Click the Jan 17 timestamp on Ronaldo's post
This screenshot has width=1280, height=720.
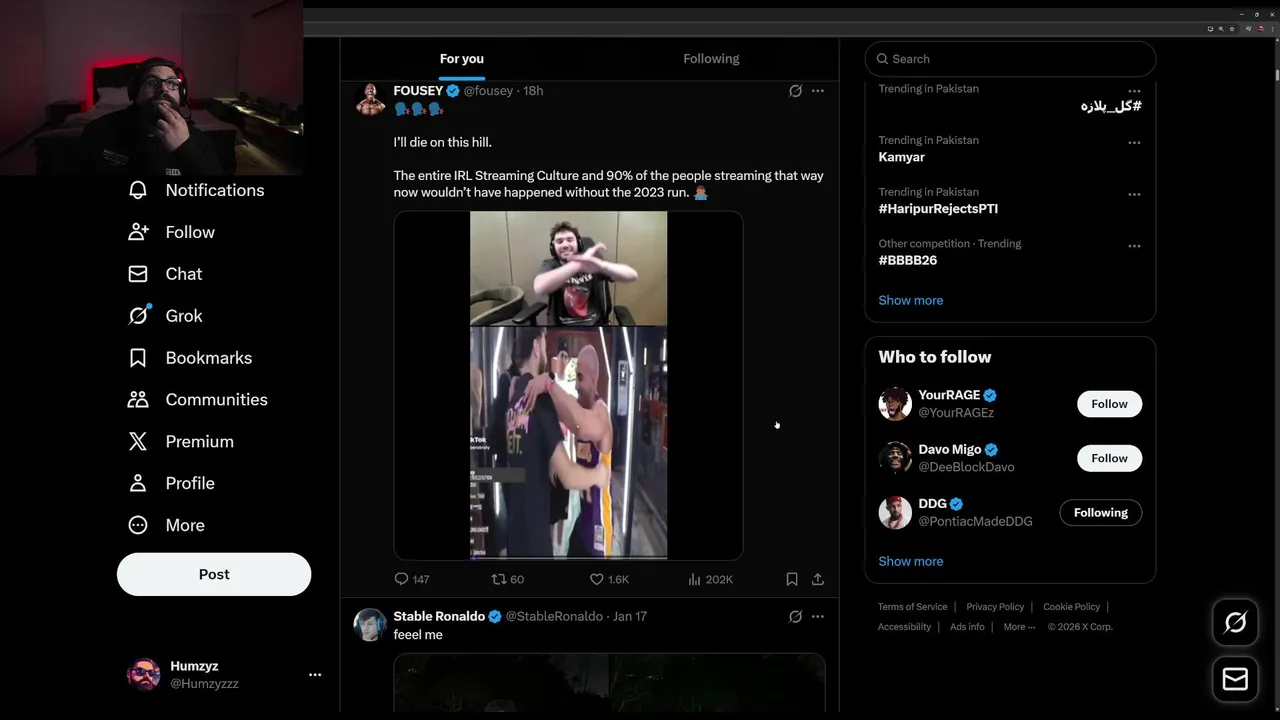point(630,617)
